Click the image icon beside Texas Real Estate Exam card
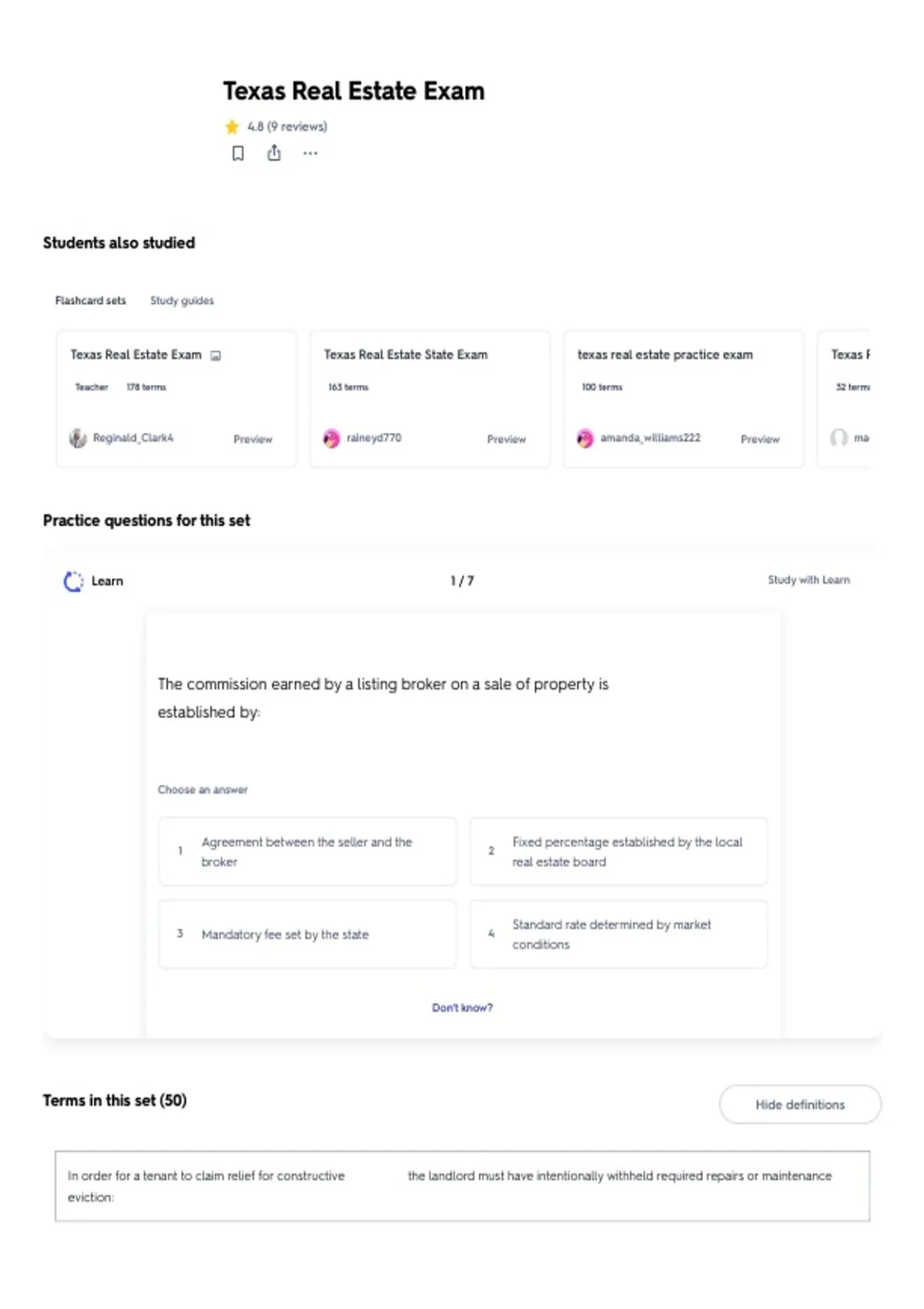Viewport: 924px width, 1309px height. point(216,356)
